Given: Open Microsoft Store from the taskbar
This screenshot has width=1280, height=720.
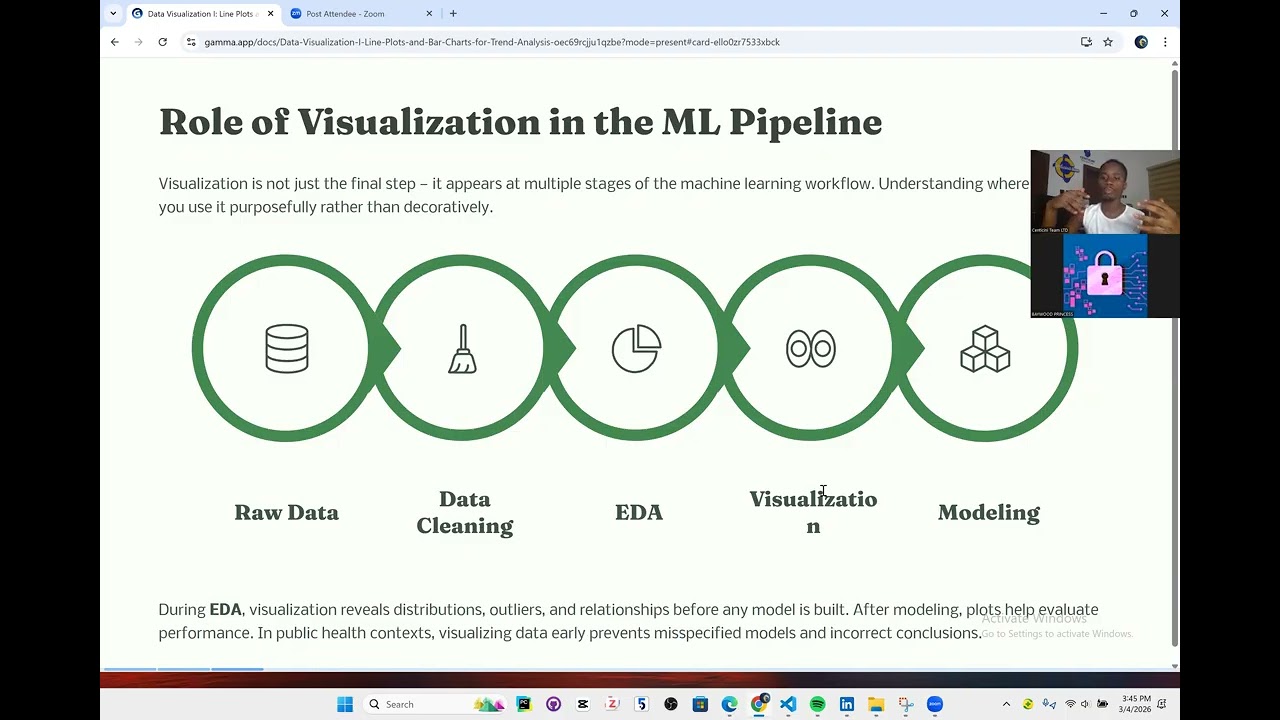Looking at the screenshot, I should click(700, 704).
